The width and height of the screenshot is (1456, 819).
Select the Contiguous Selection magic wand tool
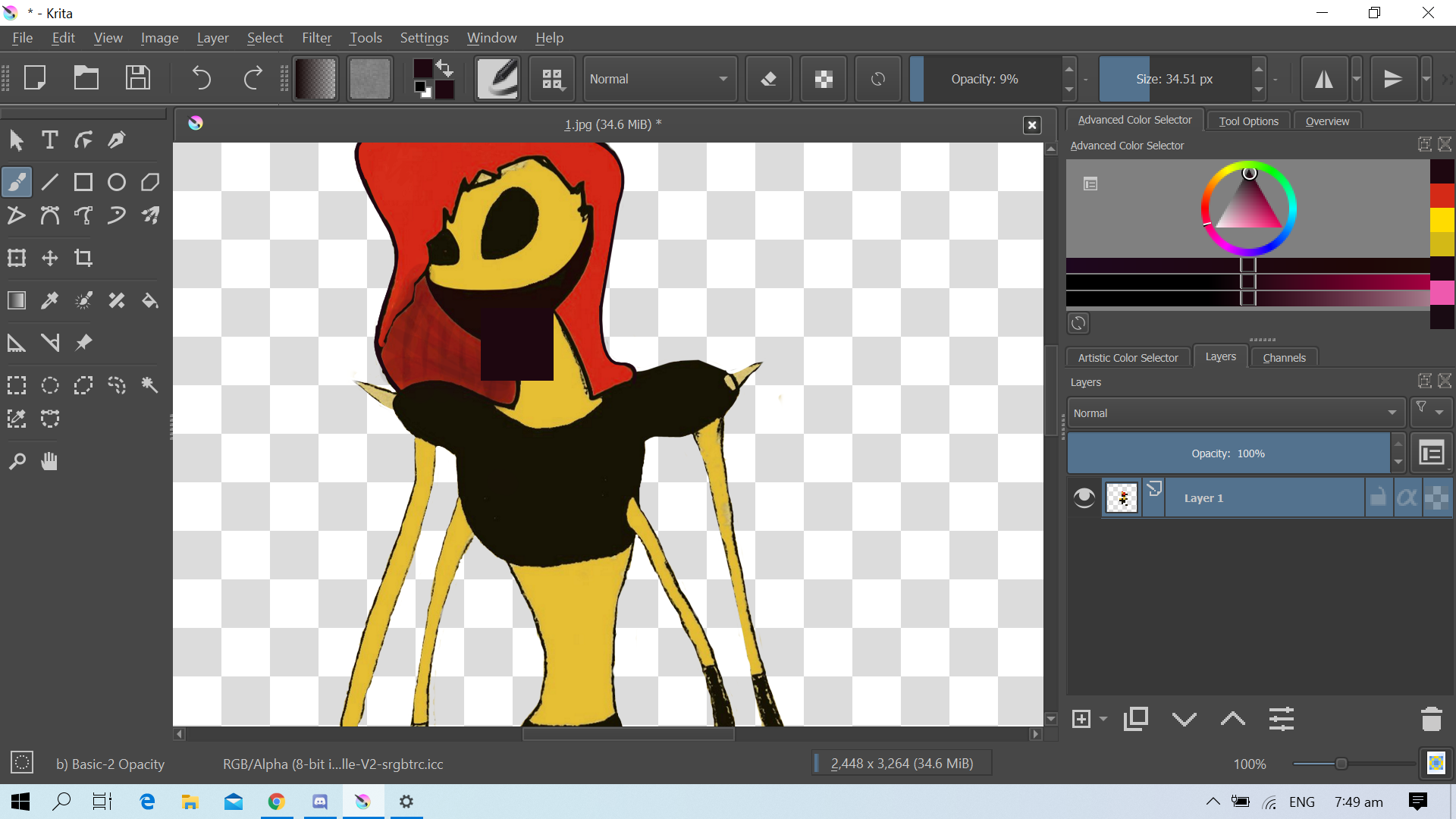click(150, 385)
